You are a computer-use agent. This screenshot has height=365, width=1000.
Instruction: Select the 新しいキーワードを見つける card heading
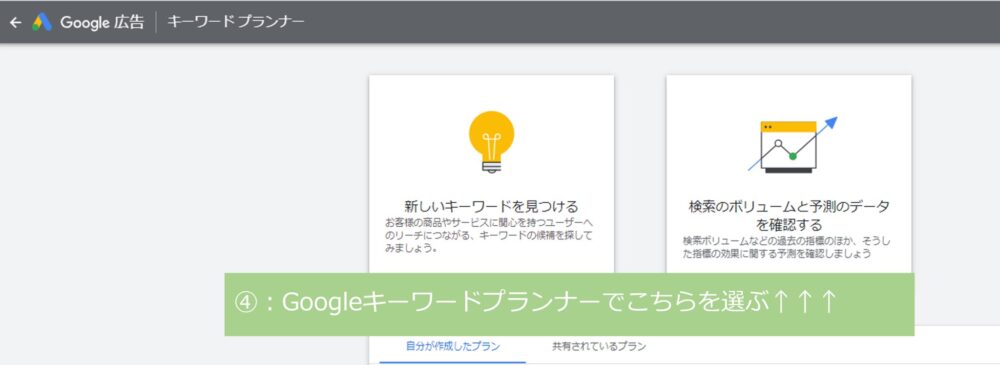click(491, 206)
